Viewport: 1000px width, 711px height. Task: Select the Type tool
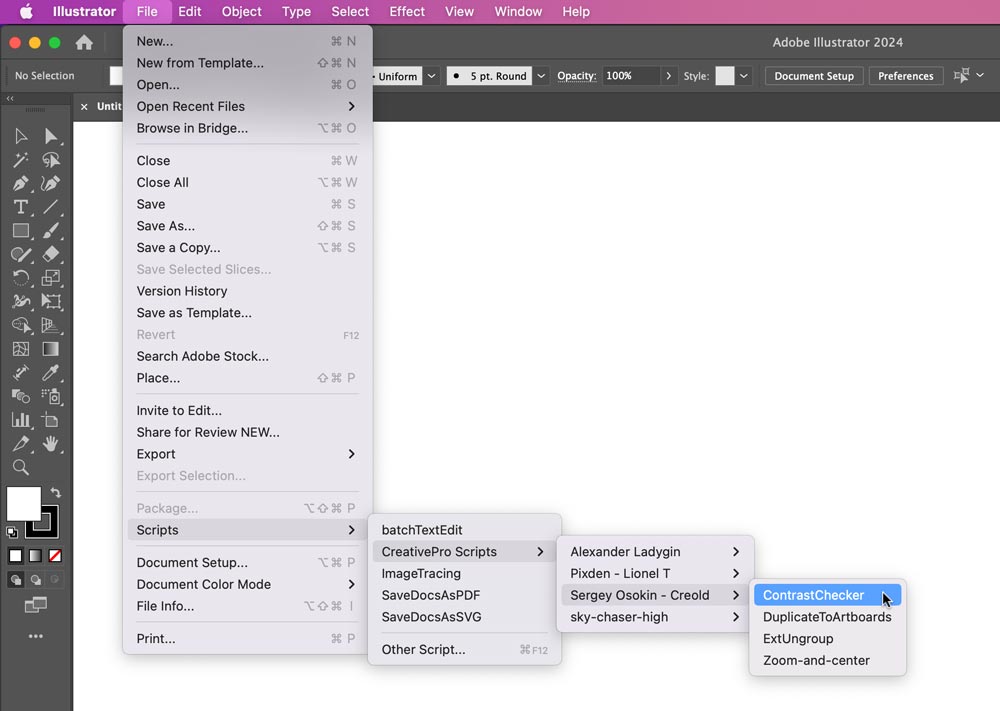(x=20, y=207)
